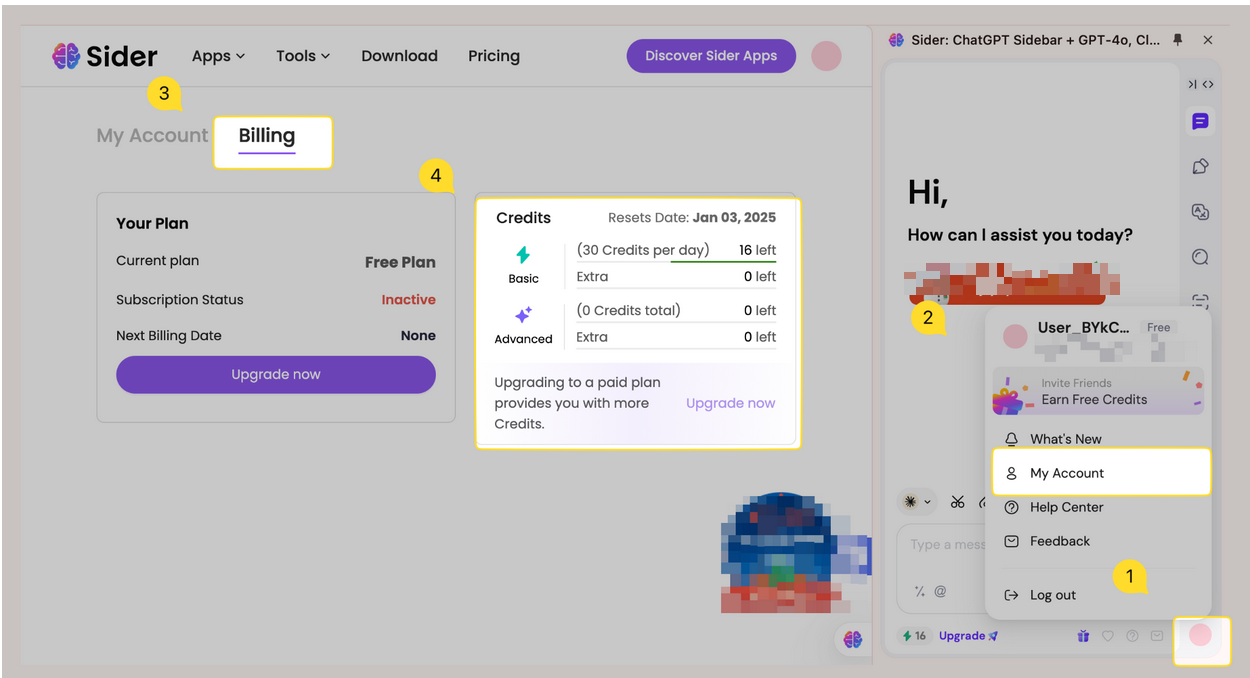The image size is (1250, 678).
Task: Click the 16 credits lightning badge
Action: click(915, 636)
